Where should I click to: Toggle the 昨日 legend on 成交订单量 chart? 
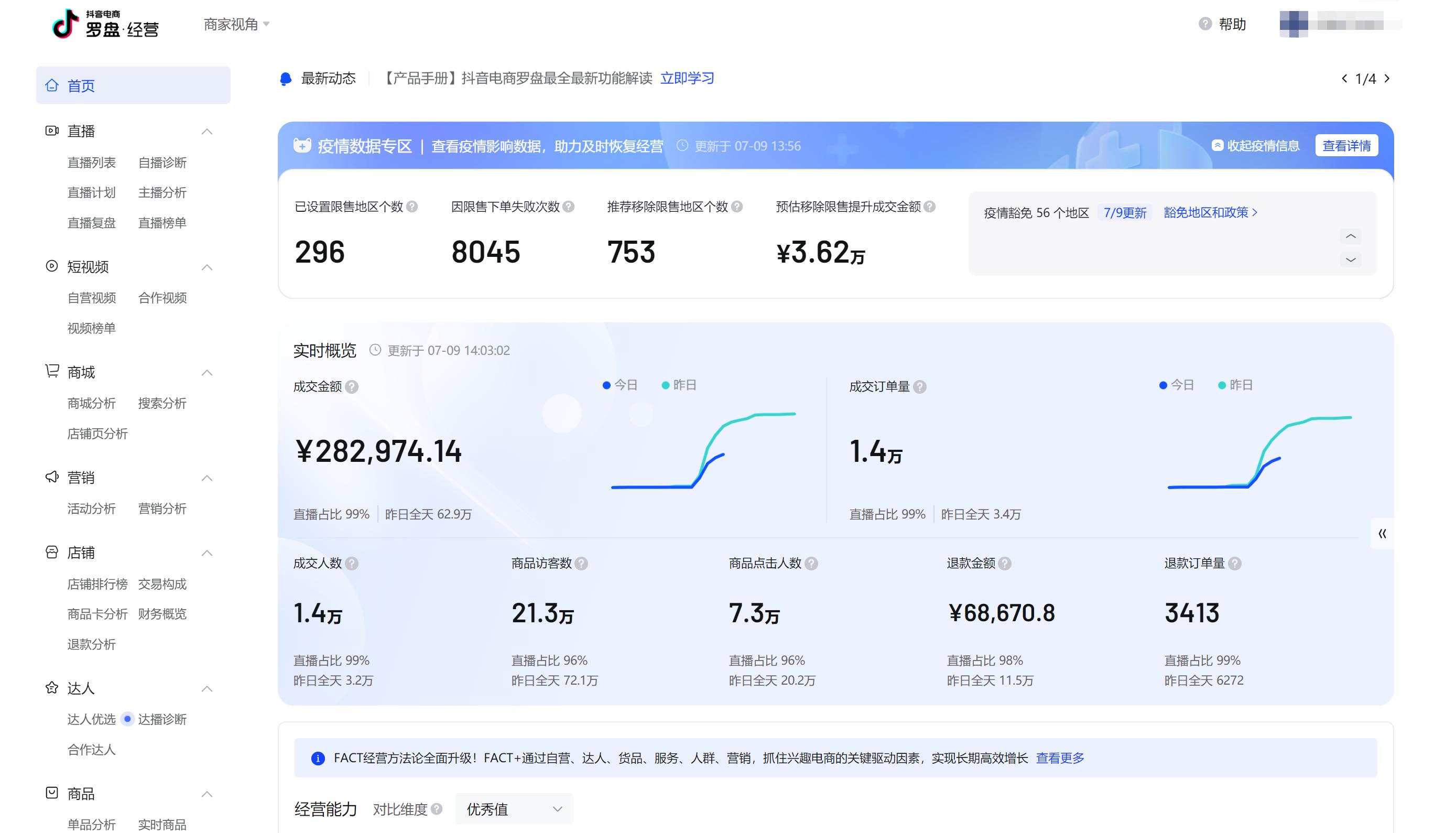[x=1237, y=384]
